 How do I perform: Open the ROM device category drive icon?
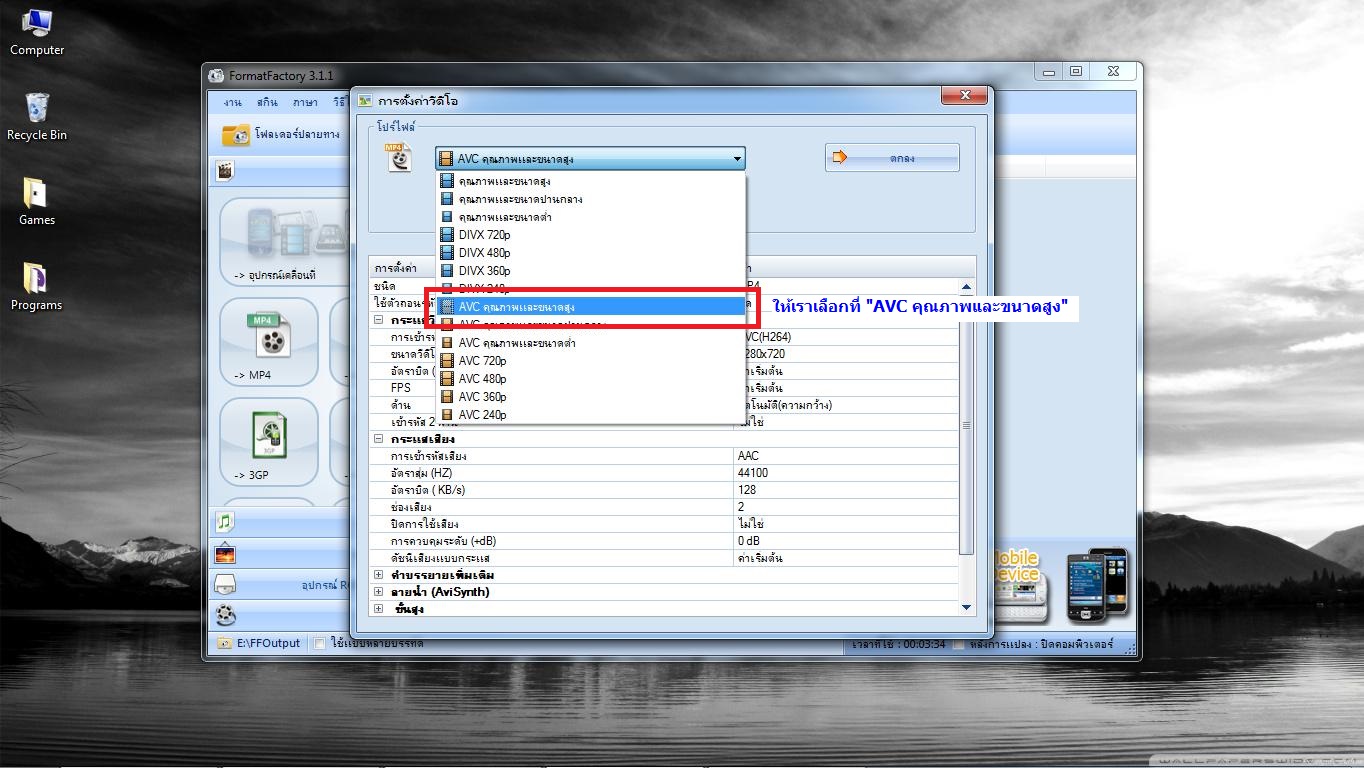click(x=225, y=584)
